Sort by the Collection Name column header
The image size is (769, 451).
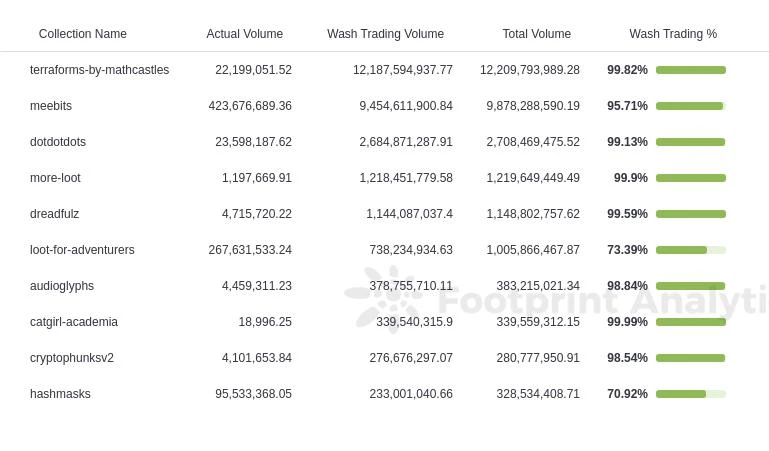(x=82, y=34)
